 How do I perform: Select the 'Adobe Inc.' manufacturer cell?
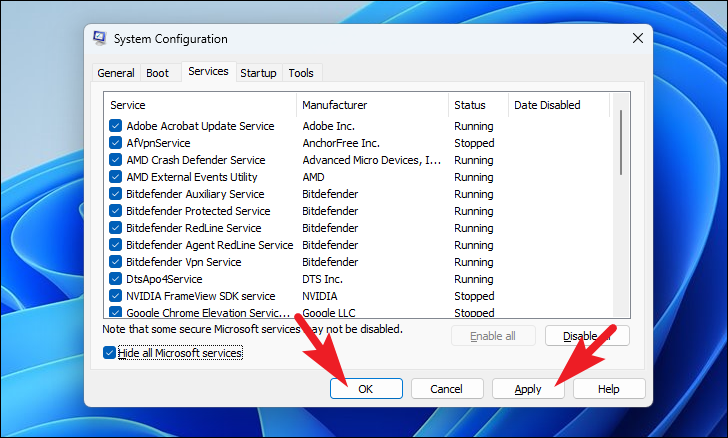[329, 126]
